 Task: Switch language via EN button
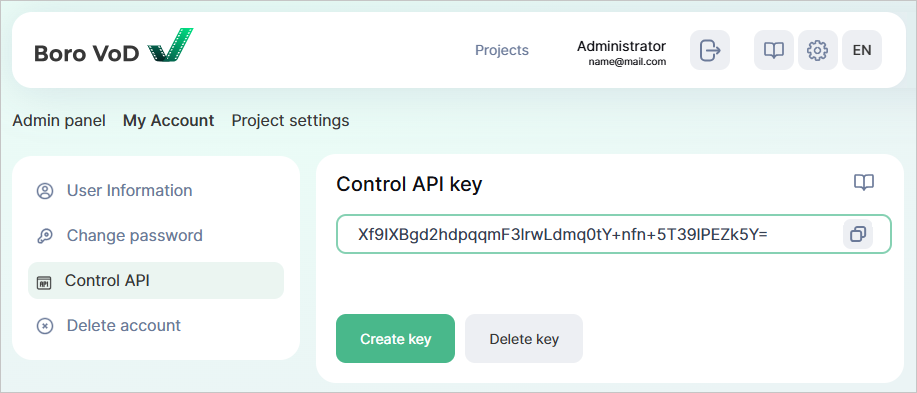(862, 50)
